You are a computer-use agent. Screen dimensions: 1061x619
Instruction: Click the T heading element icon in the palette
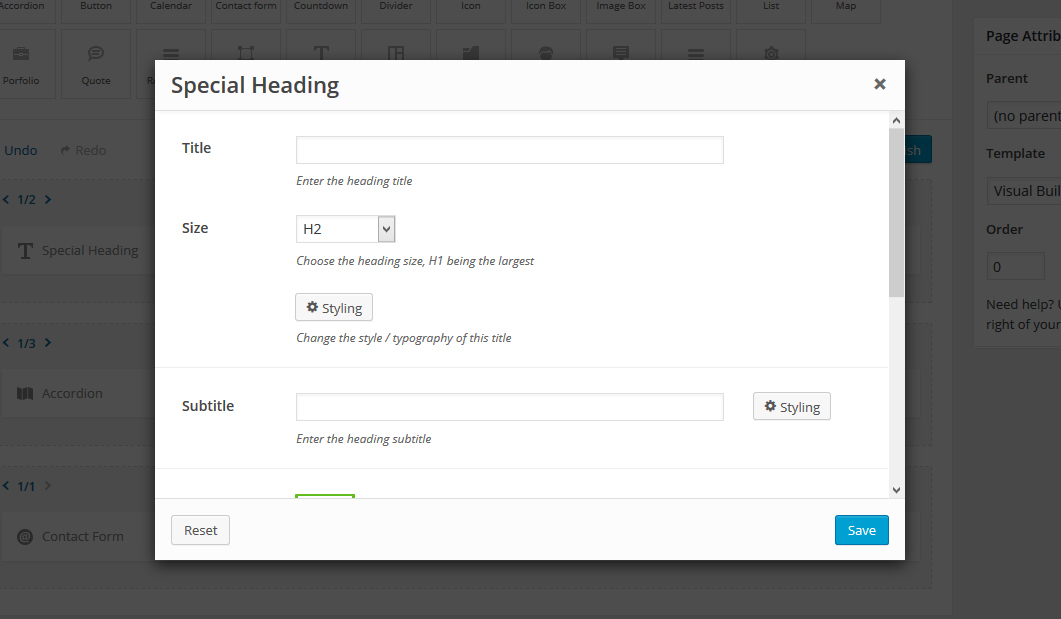click(321, 52)
